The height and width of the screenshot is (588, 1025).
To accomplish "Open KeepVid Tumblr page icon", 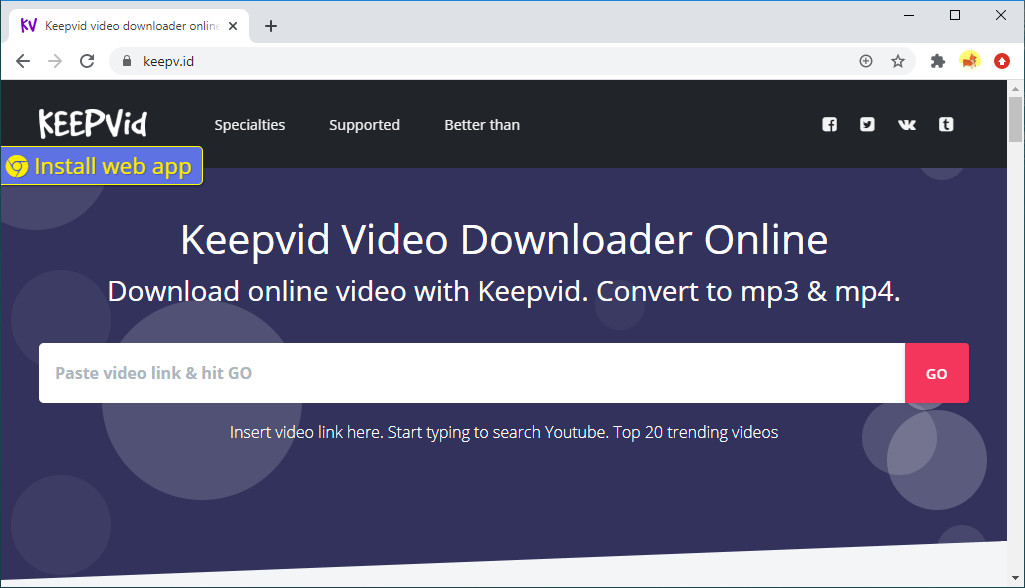I will pos(946,124).
